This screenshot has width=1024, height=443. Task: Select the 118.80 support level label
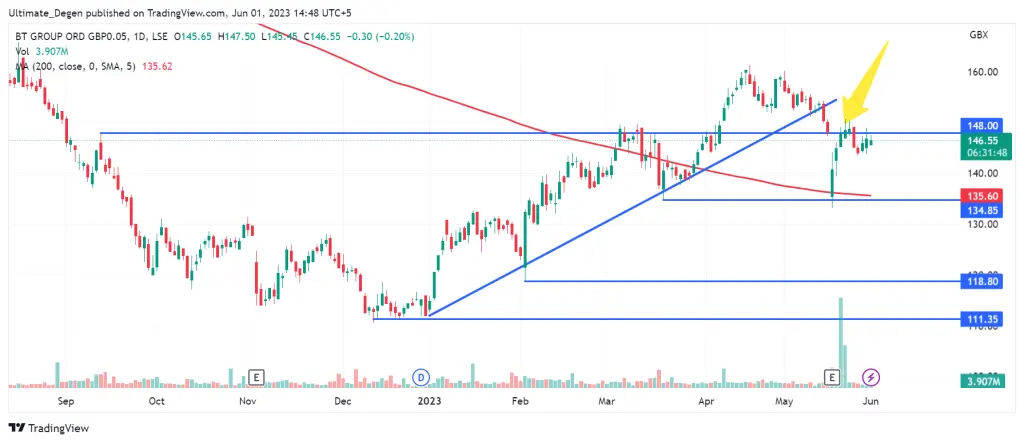pos(983,282)
